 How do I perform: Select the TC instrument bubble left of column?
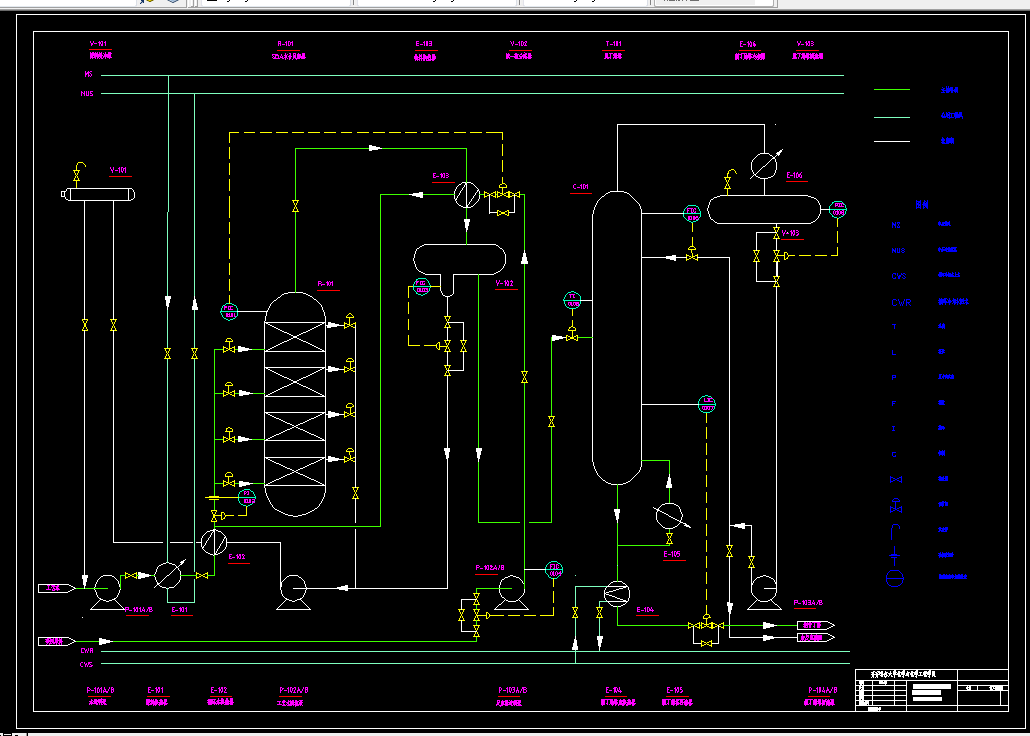573,300
